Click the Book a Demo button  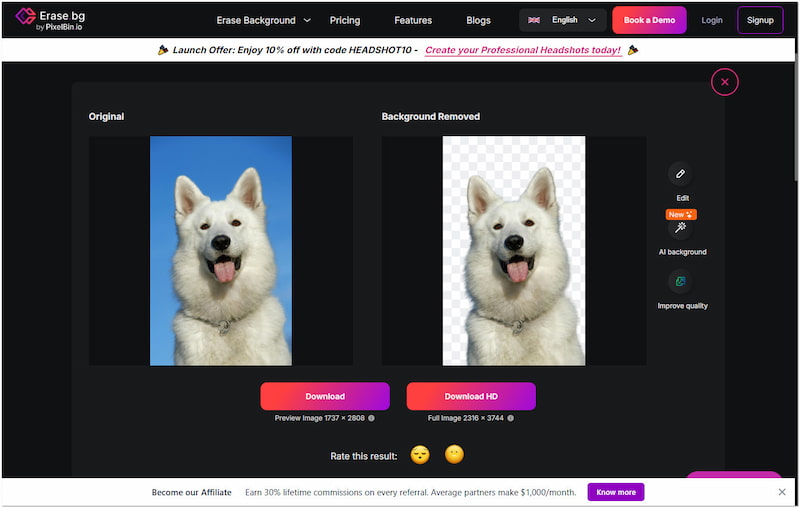[x=649, y=20]
